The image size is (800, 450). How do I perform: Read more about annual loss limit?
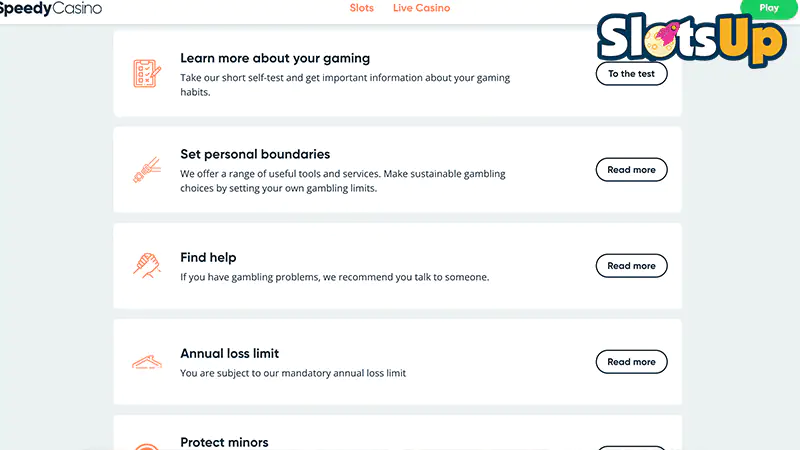631,362
